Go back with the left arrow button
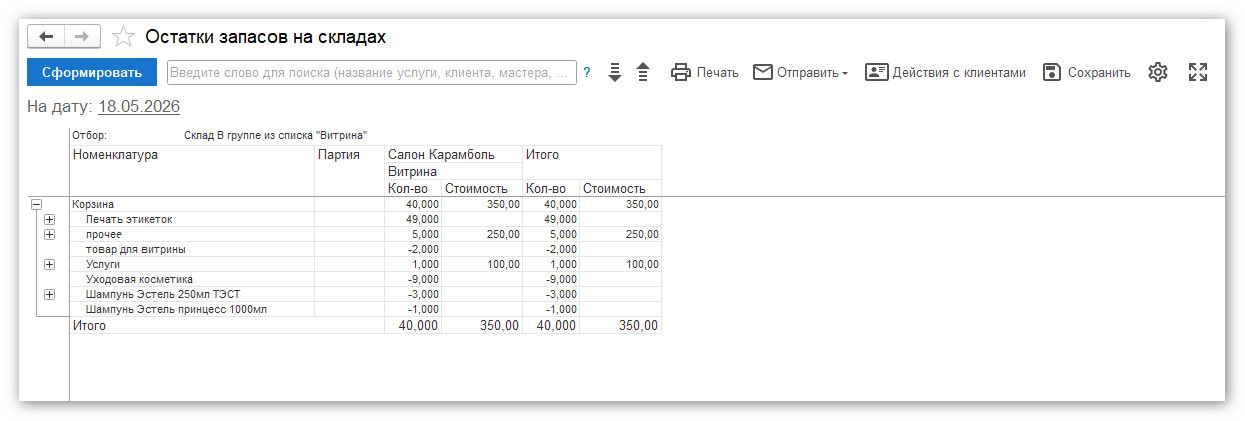Viewport: 1245px width, 421px height. [x=46, y=36]
